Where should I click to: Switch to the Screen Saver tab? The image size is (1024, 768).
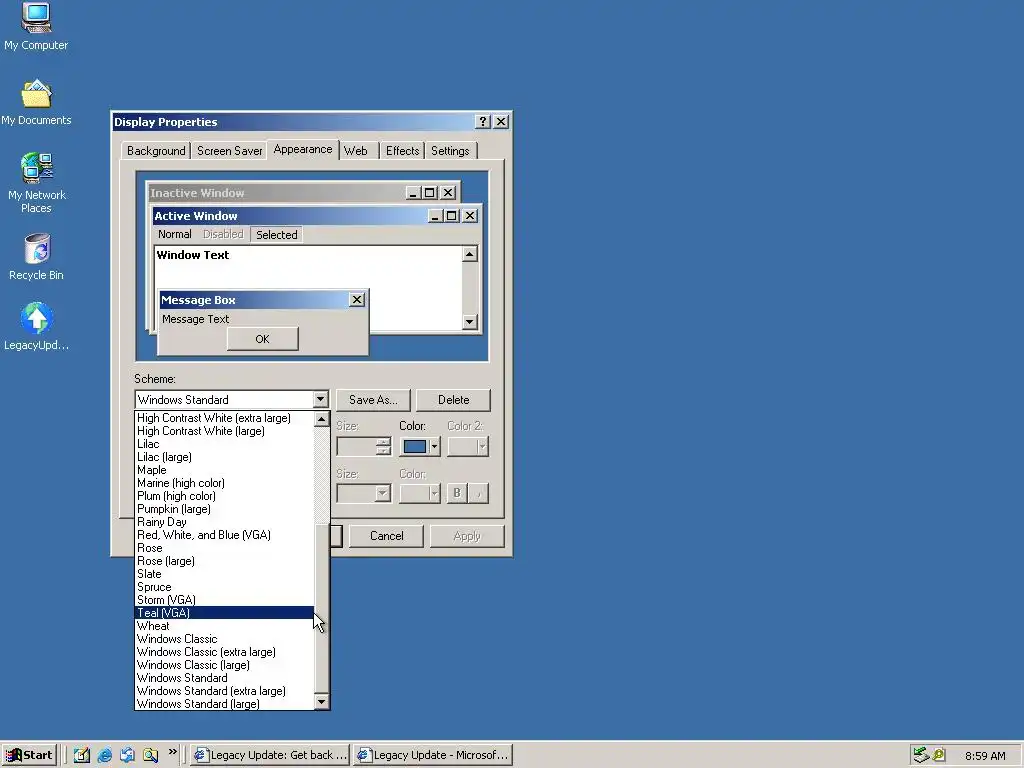coord(229,151)
